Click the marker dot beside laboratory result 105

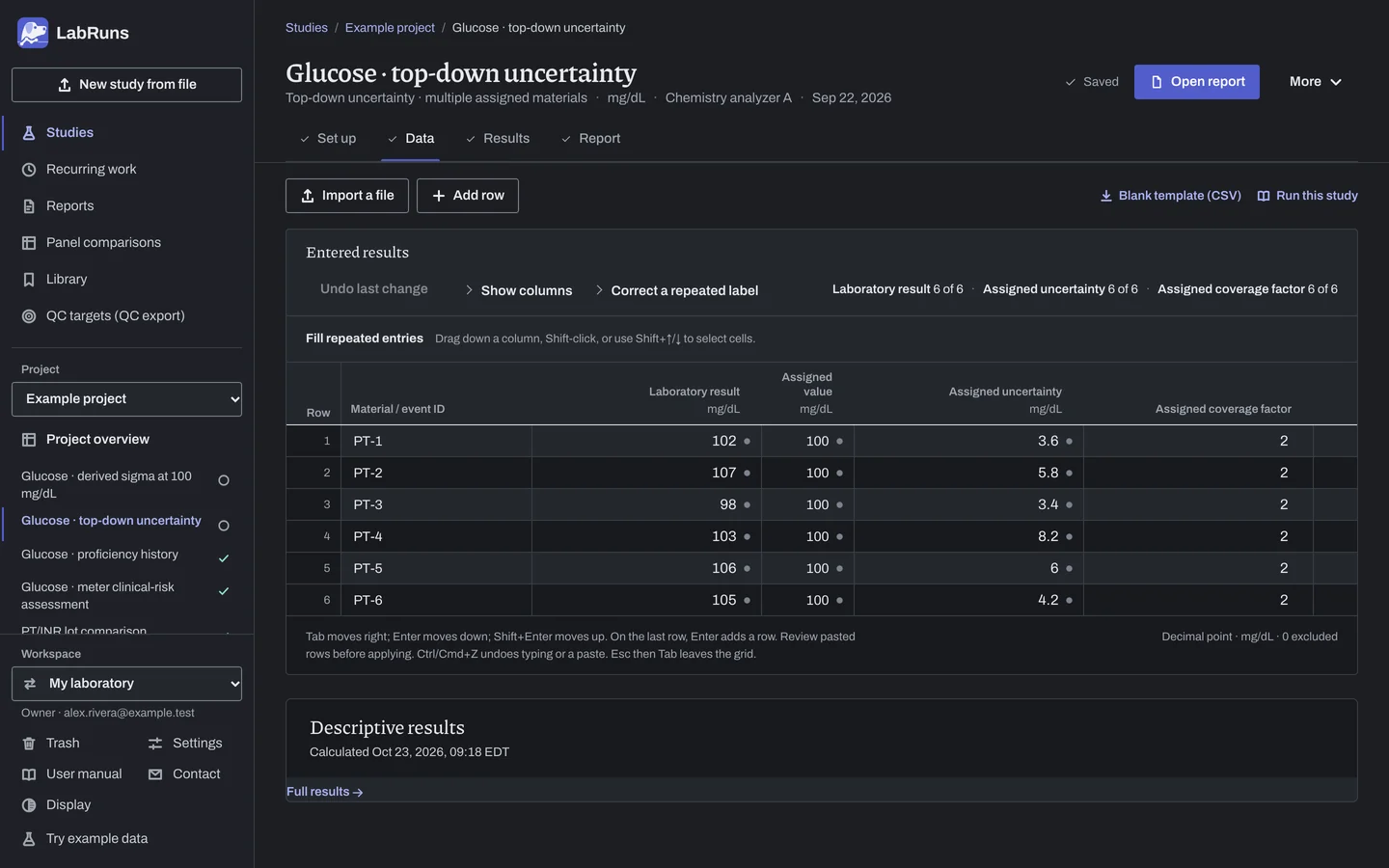(x=747, y=601)
